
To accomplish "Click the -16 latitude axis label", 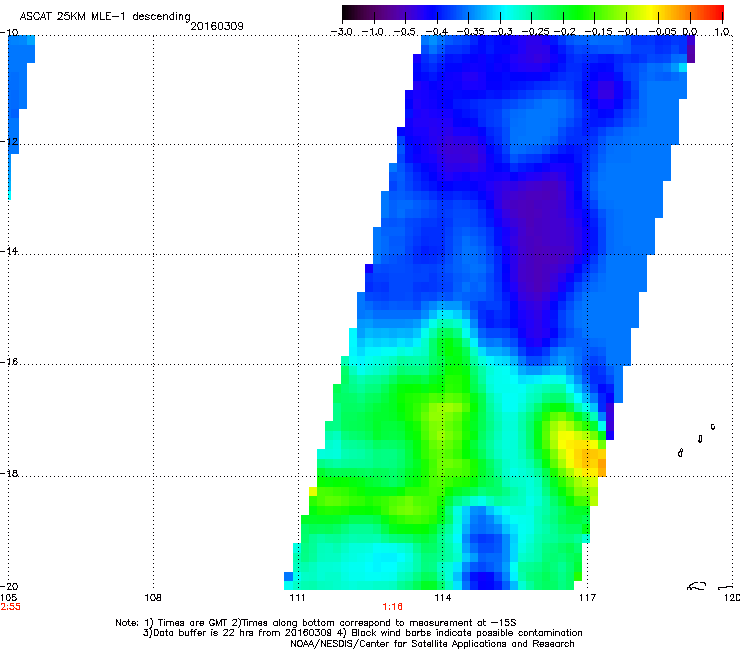I will 9,361.
